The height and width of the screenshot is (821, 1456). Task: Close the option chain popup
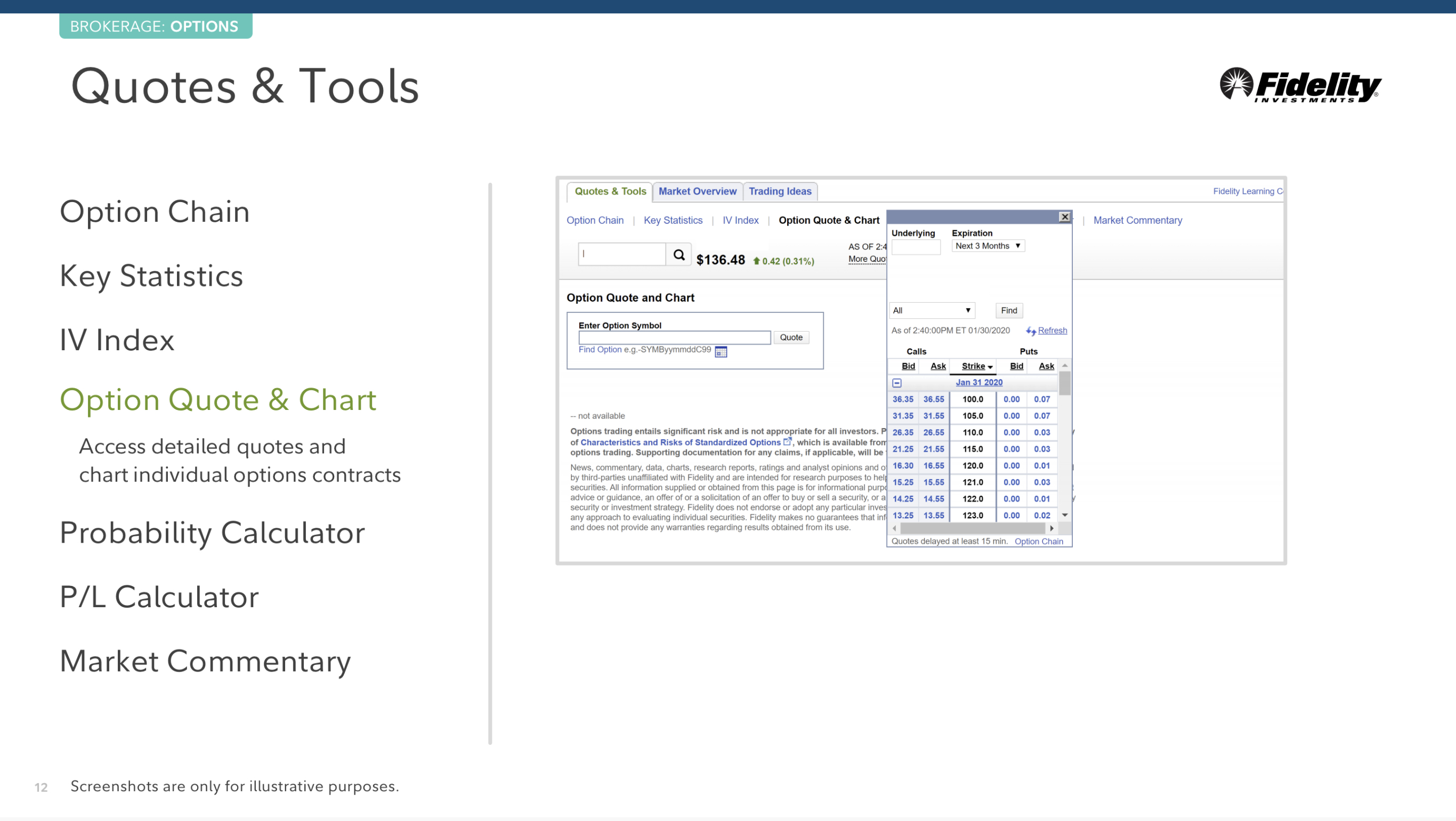pos(1064,216)
